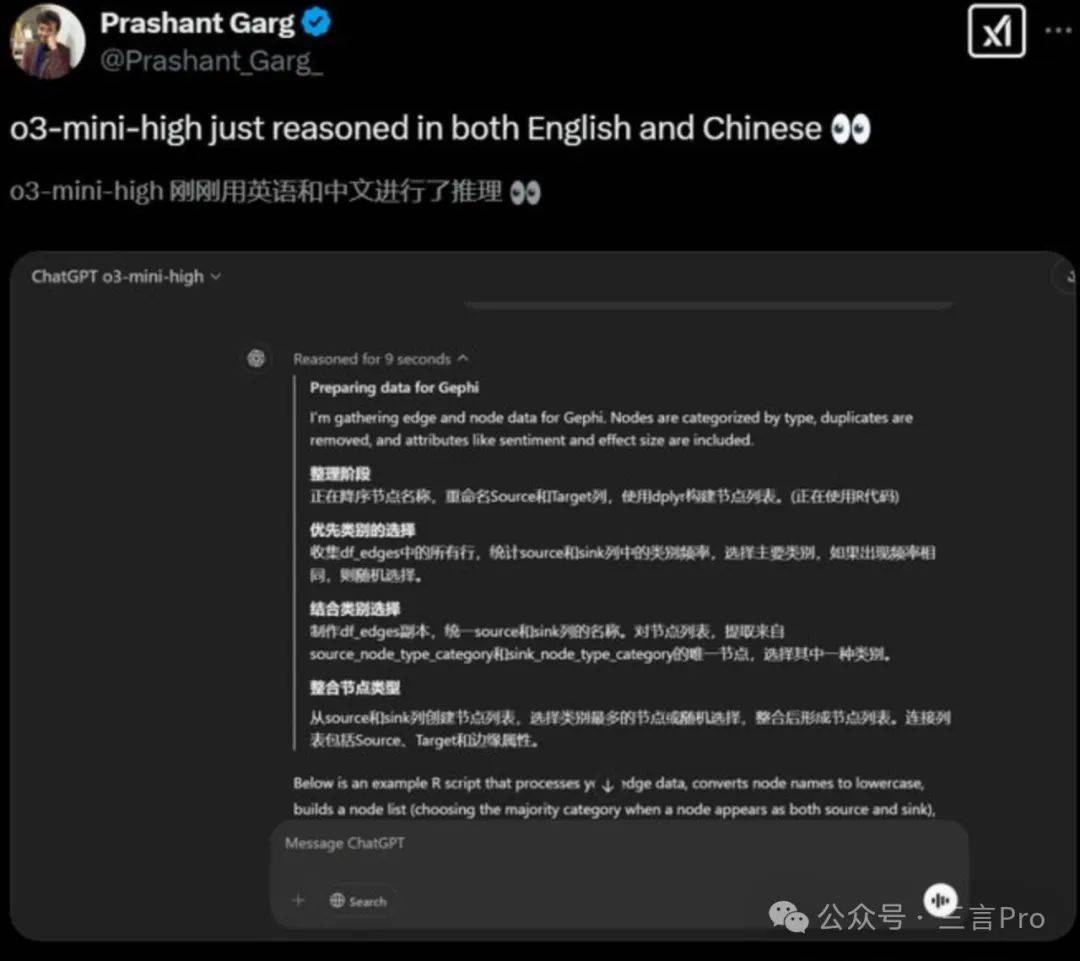The width and height of the screenshot is (1080, 961).
Task: Click the scroll-down arrow icon
Action: tap(608, 786)
